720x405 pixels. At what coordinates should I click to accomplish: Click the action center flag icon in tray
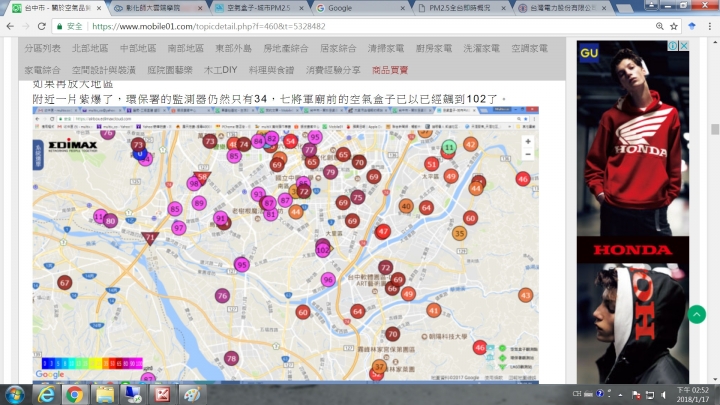(636, 394)
